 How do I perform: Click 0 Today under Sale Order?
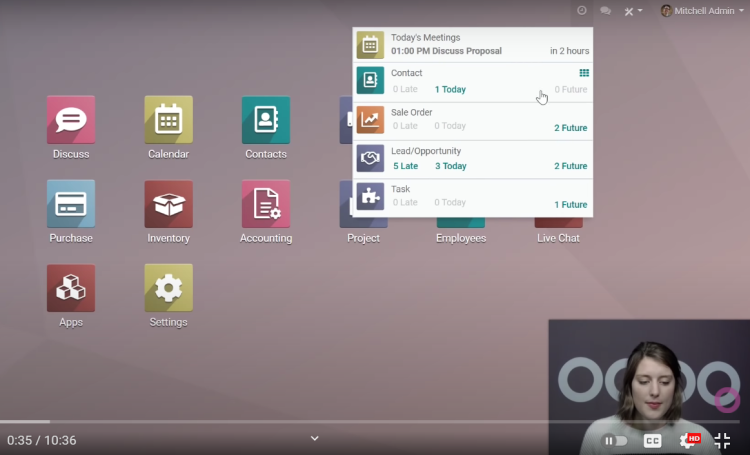450,126
